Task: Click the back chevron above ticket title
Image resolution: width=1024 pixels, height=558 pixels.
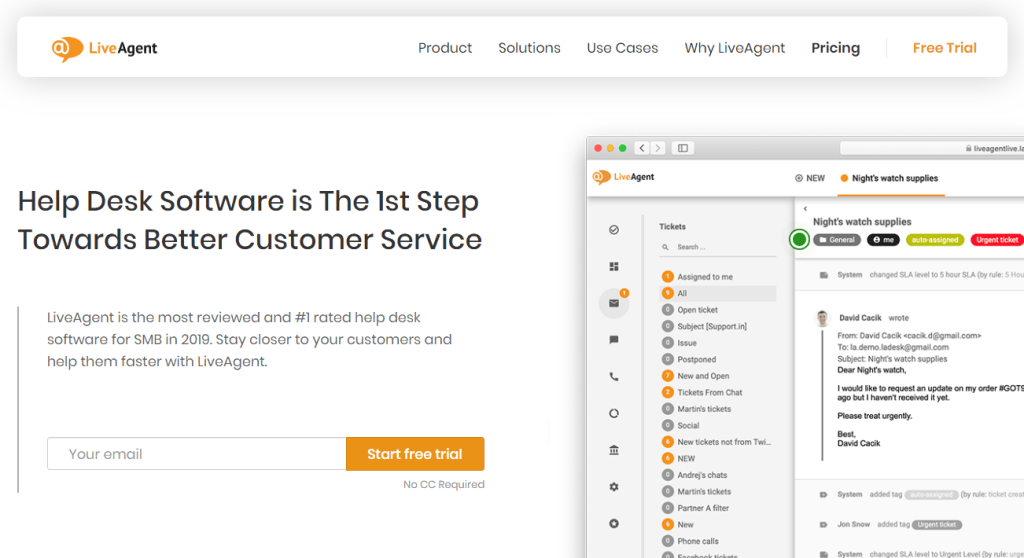Action: click(805, 208)
